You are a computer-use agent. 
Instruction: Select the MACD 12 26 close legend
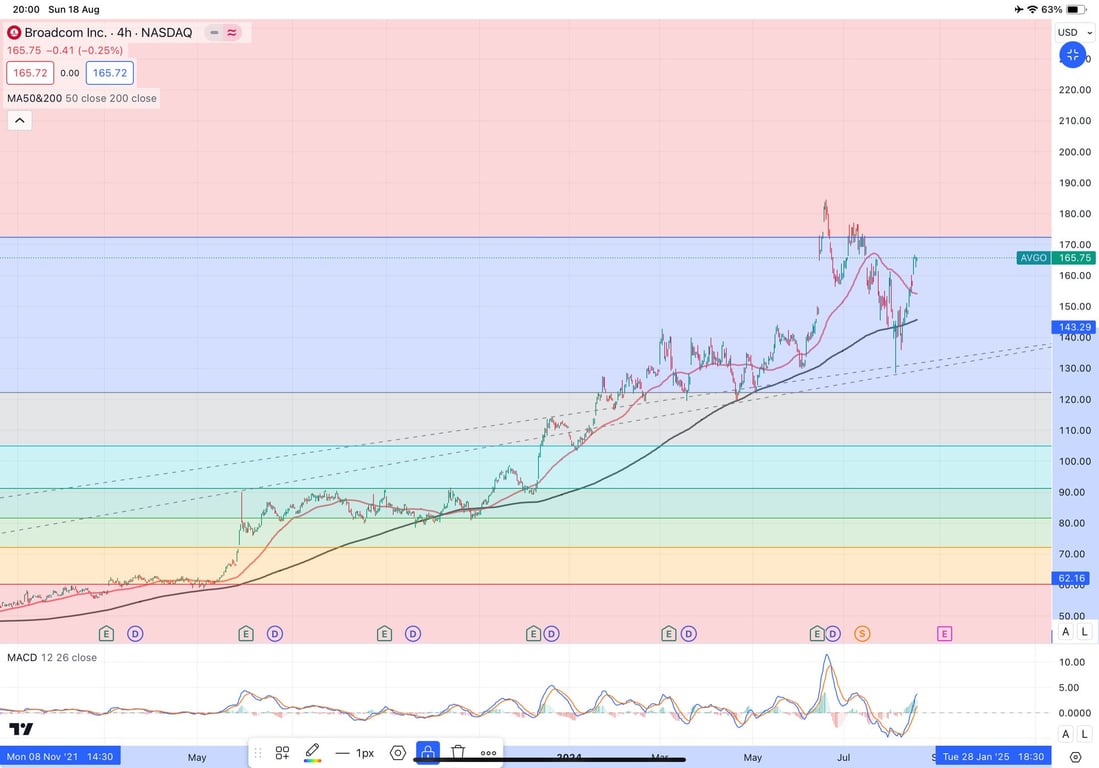(52, 657)
